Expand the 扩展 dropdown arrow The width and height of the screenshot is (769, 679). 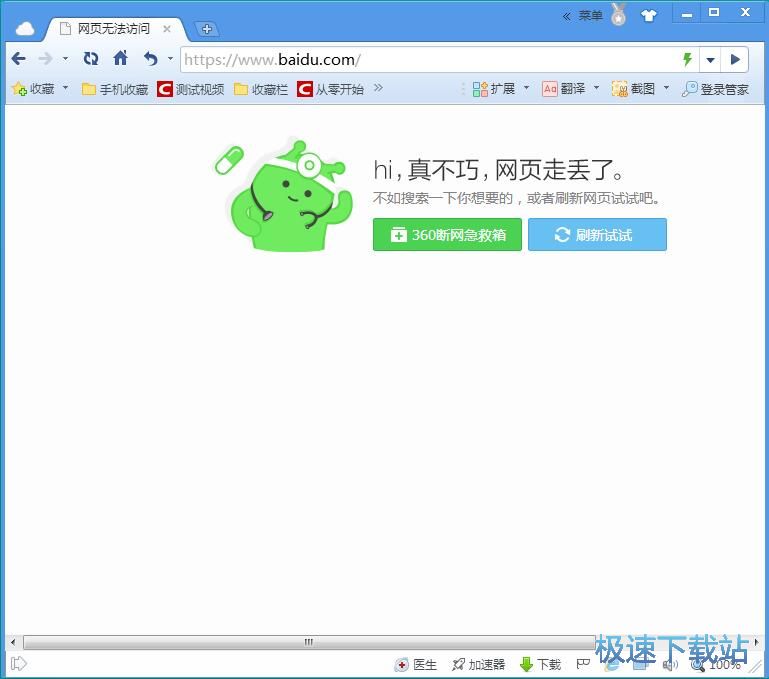coord(526,88)
